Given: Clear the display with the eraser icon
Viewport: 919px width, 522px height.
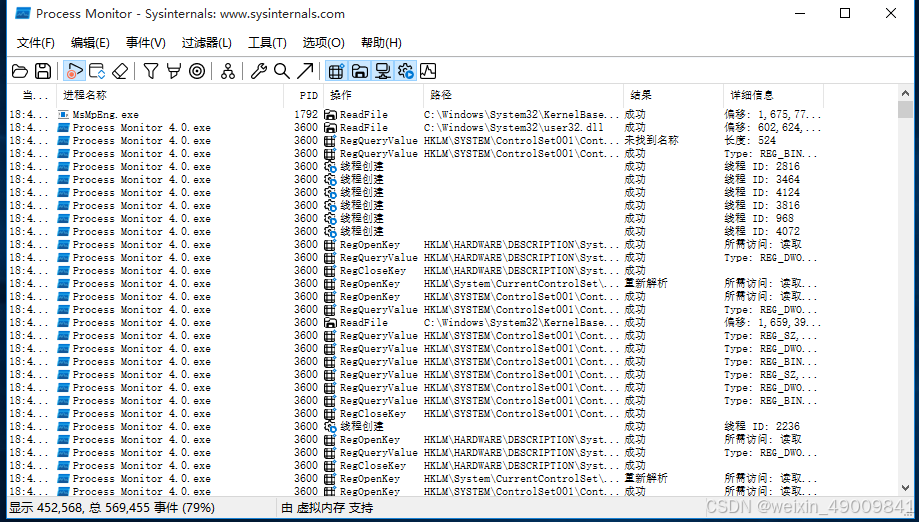Looking at the screenshot, I should pos(120,71).
